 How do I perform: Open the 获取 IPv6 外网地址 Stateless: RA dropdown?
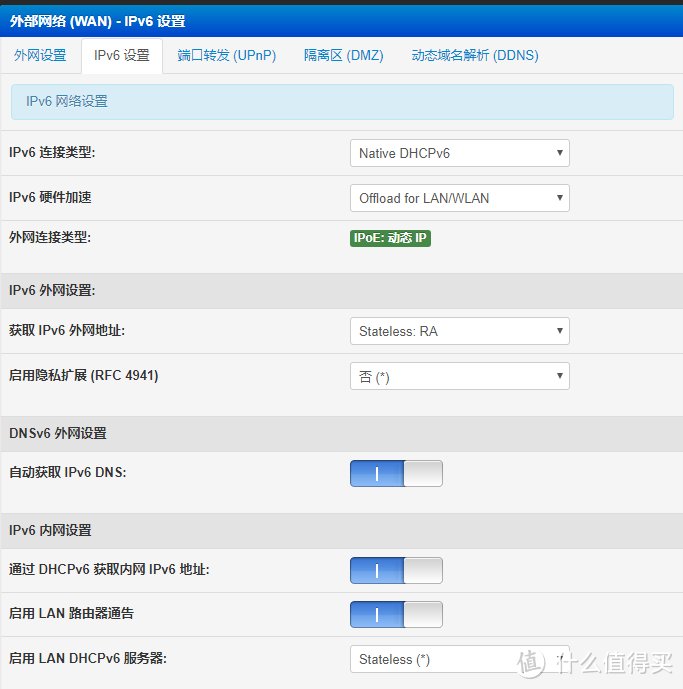[x=460, y=331]
